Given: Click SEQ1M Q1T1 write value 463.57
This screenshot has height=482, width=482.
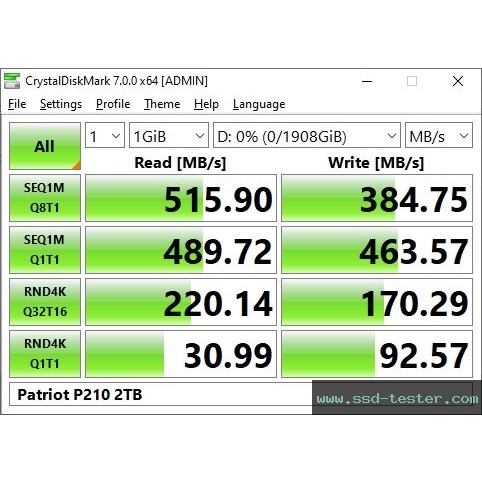Looking at the screenshot, I should click(377, 250).
